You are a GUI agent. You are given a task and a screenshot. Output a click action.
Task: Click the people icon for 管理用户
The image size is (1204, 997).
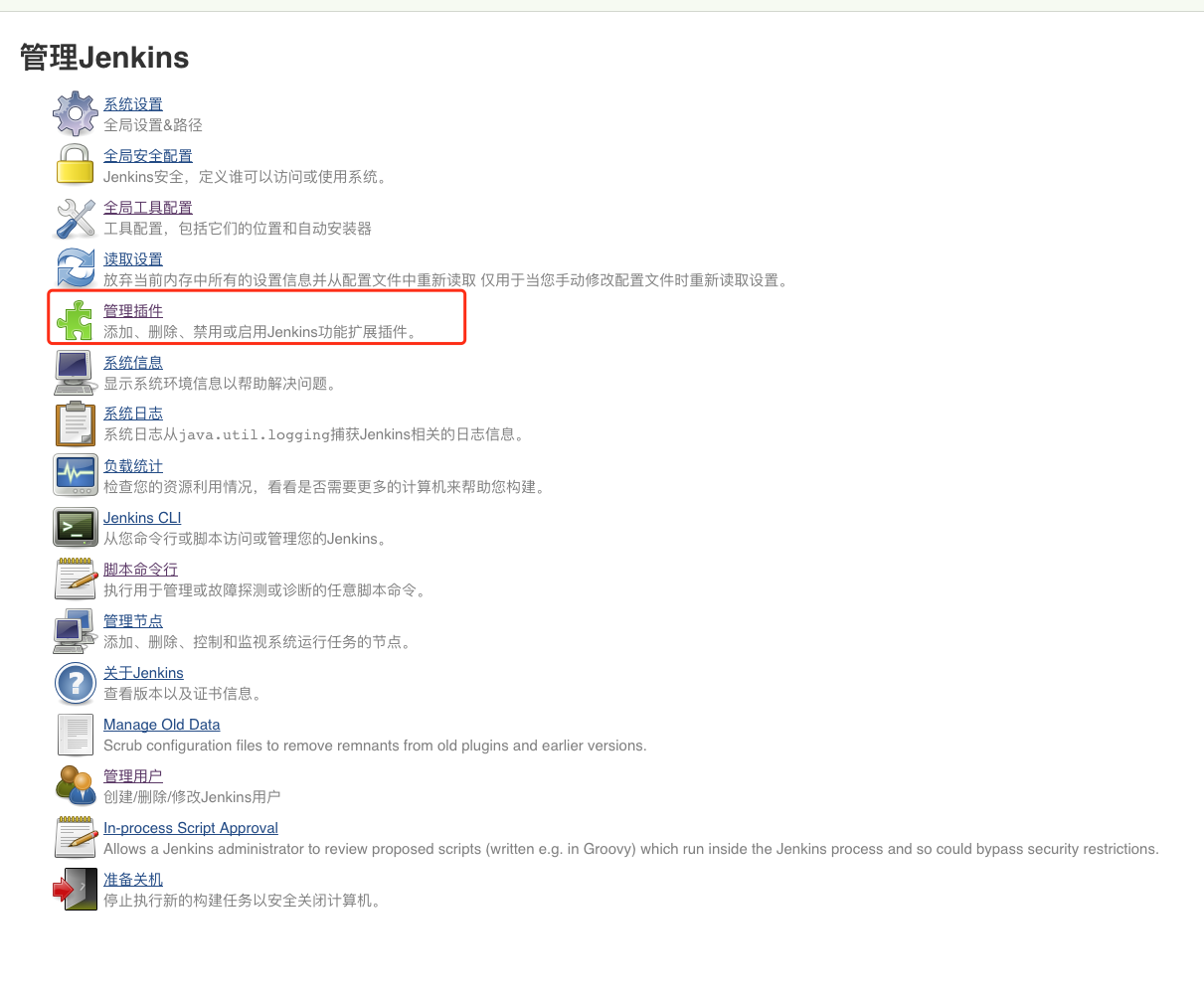pos(76,785)
